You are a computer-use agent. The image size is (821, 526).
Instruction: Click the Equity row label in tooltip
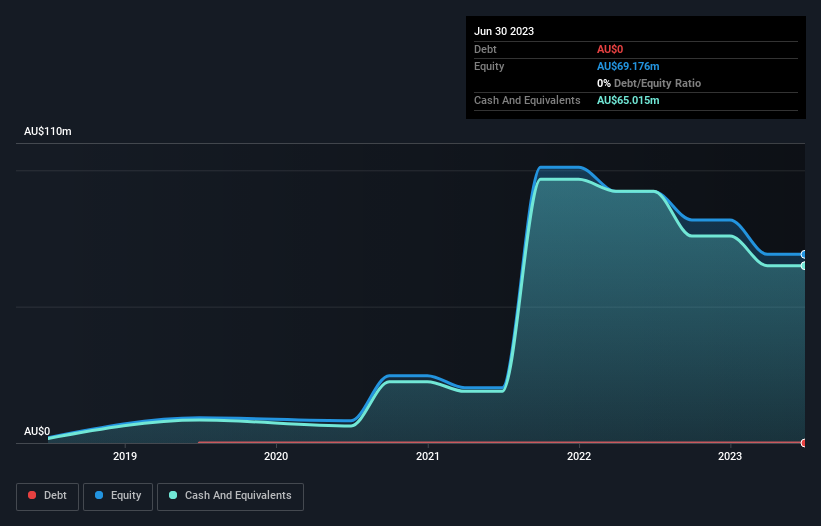point(489,66)
